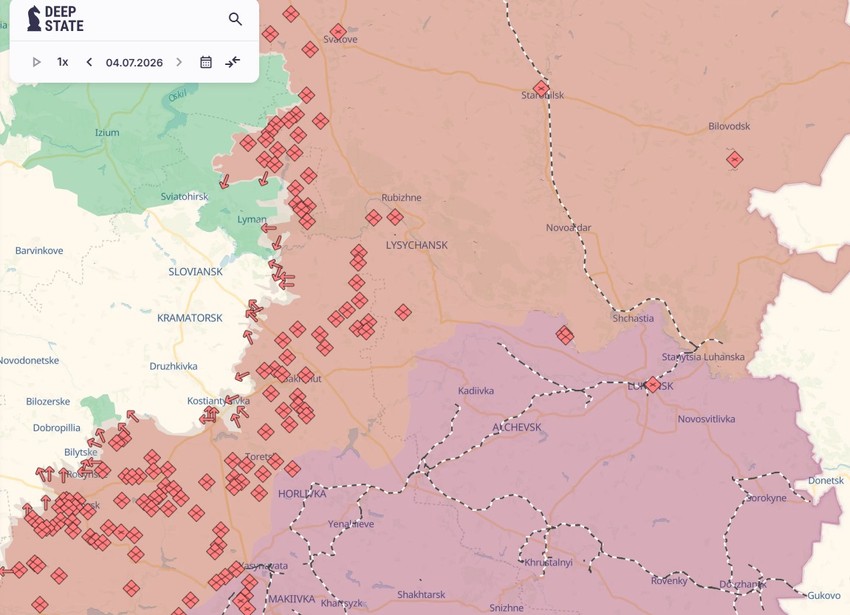This screenshot has height=615, width=850.
Task: Click the SLOVIANSK city label
Action: point(195,271)
